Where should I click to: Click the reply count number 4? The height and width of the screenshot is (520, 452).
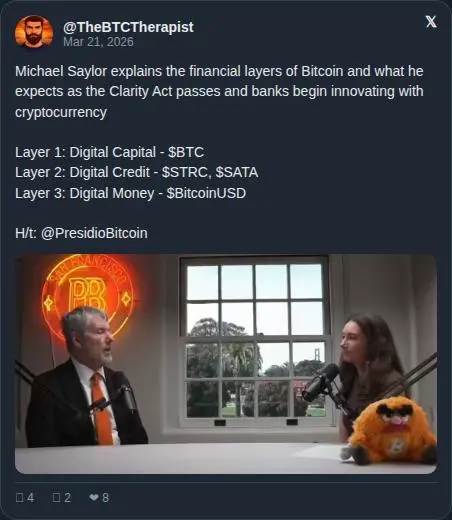(x=30, y=498)
